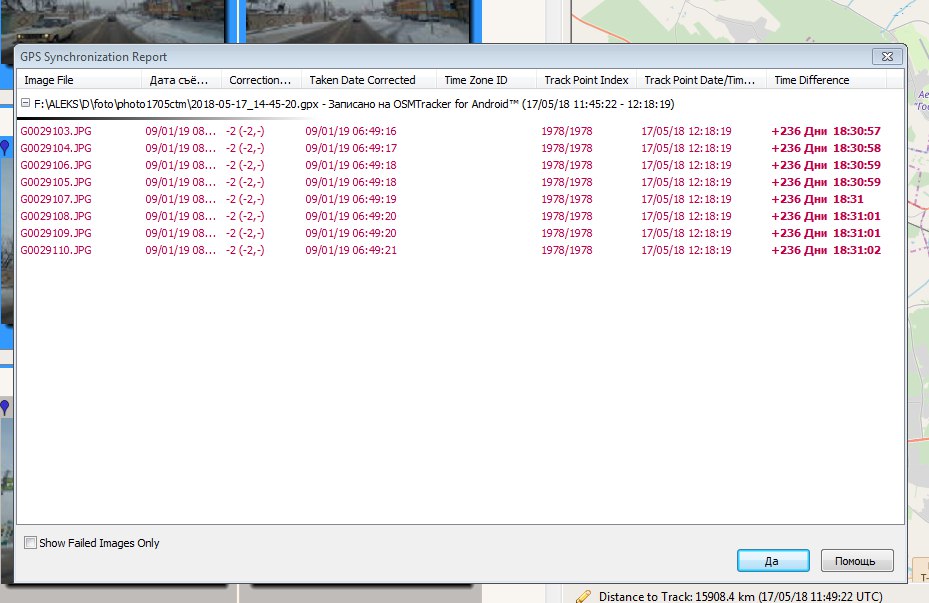This screenshot has width=929, height=603.
Task: Click corrected date 09/01/19 06:49:16
Action: click(351, 131)
